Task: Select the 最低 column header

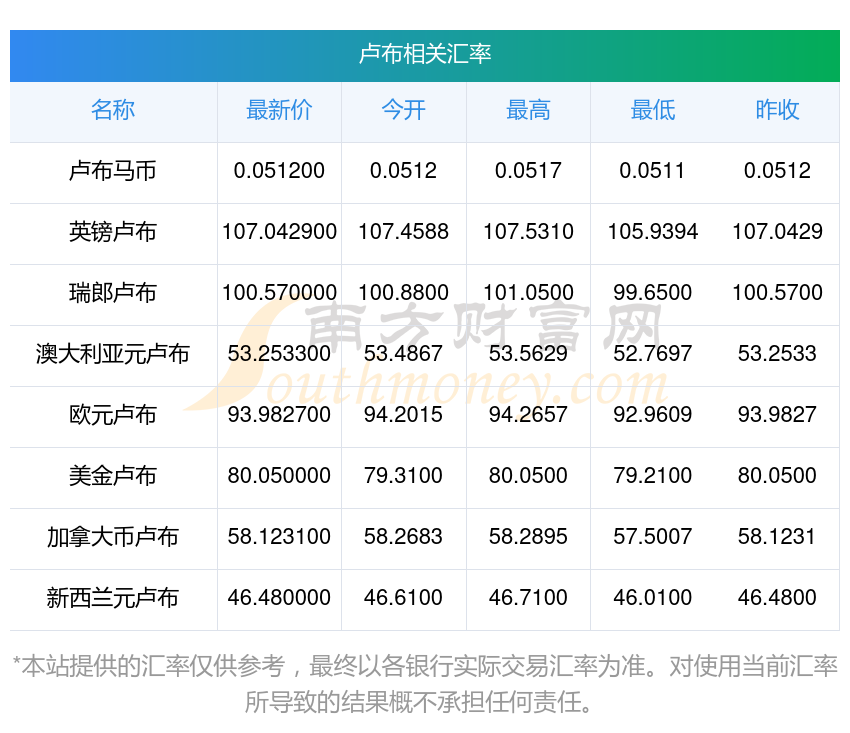Action: pos(653,110)
